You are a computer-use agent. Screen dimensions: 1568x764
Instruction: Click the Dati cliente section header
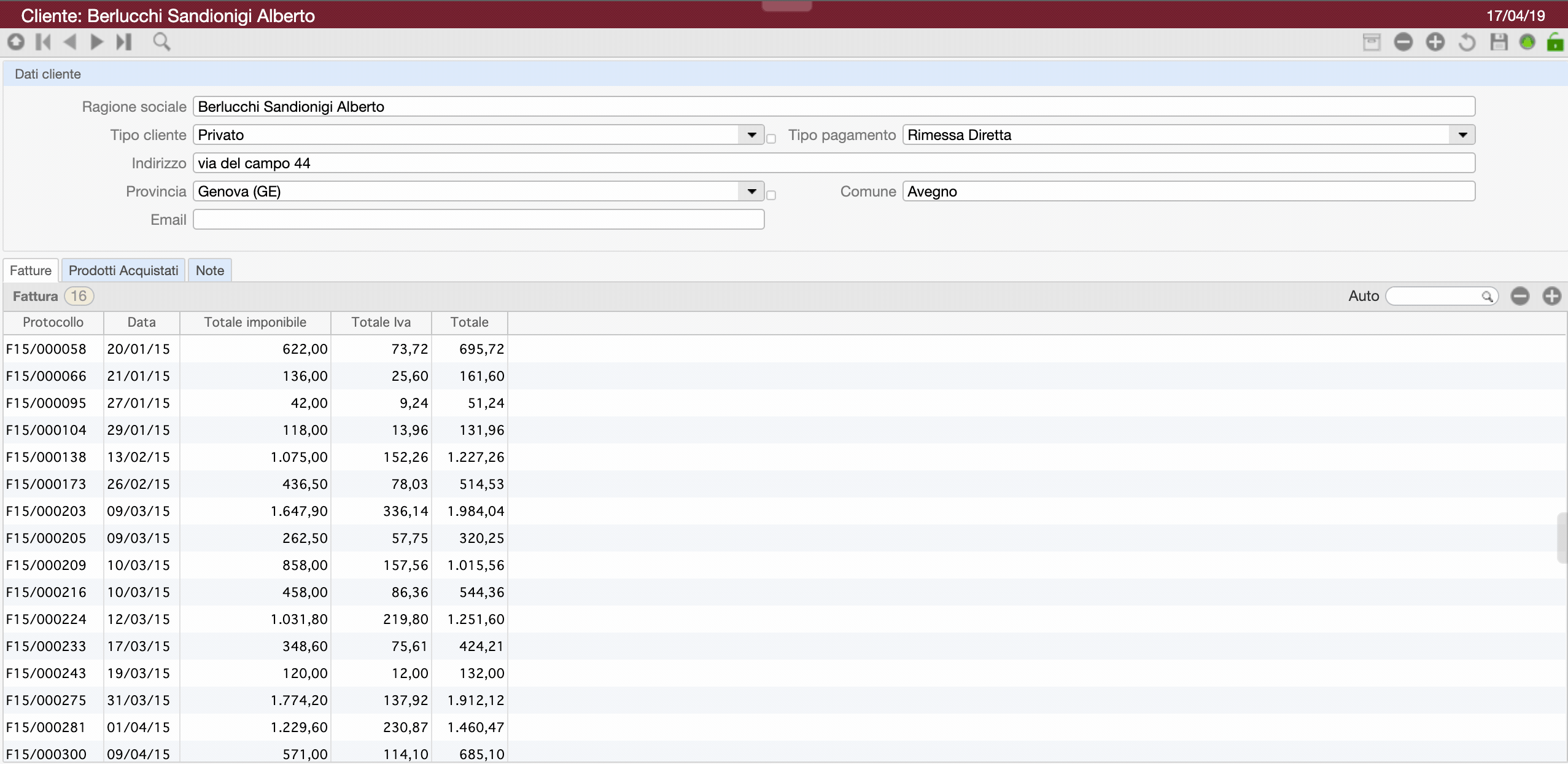(x=785, y=74)
